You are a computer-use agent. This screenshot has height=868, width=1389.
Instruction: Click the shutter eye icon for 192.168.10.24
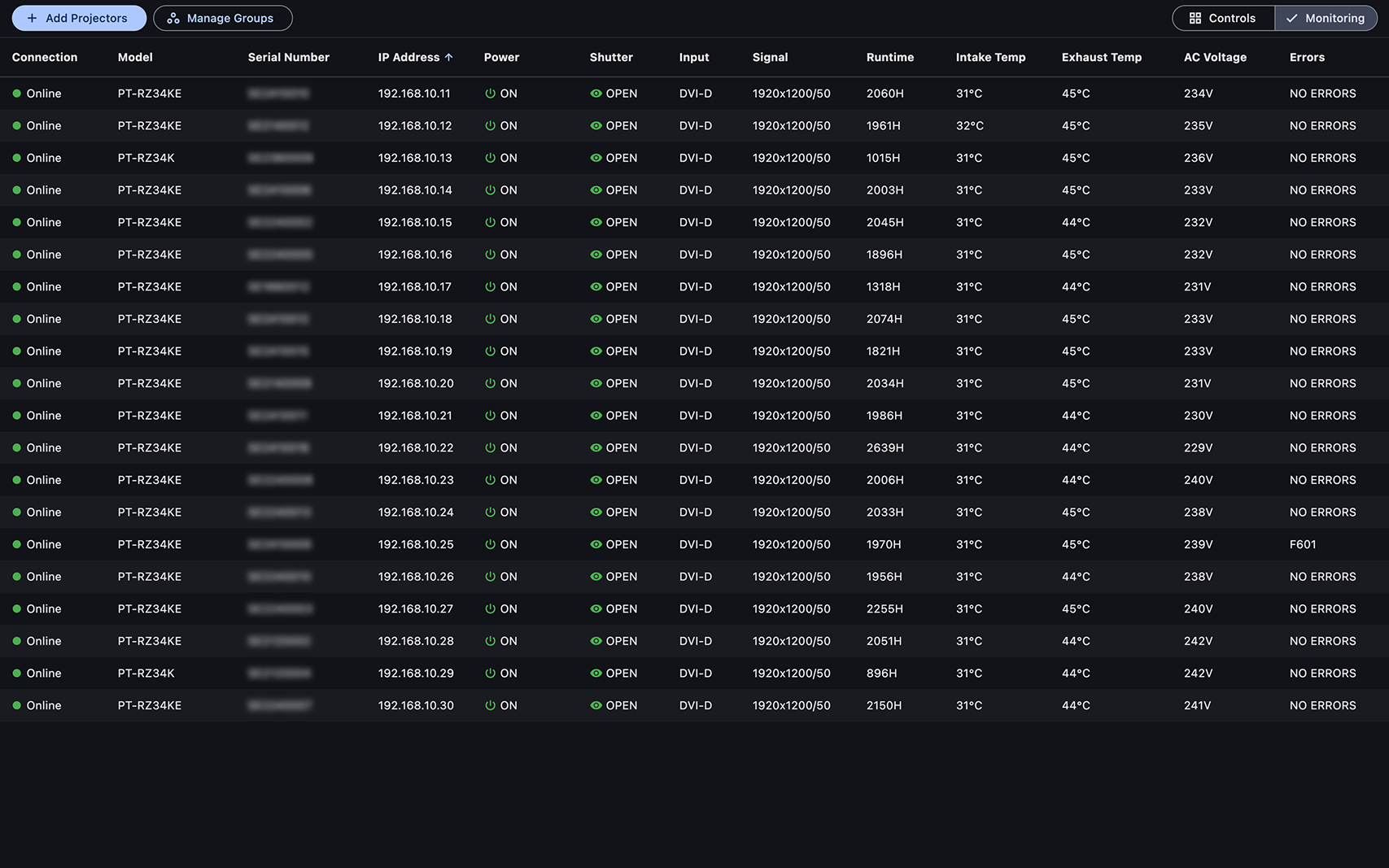pyautogui.click(x=596, y=513)
